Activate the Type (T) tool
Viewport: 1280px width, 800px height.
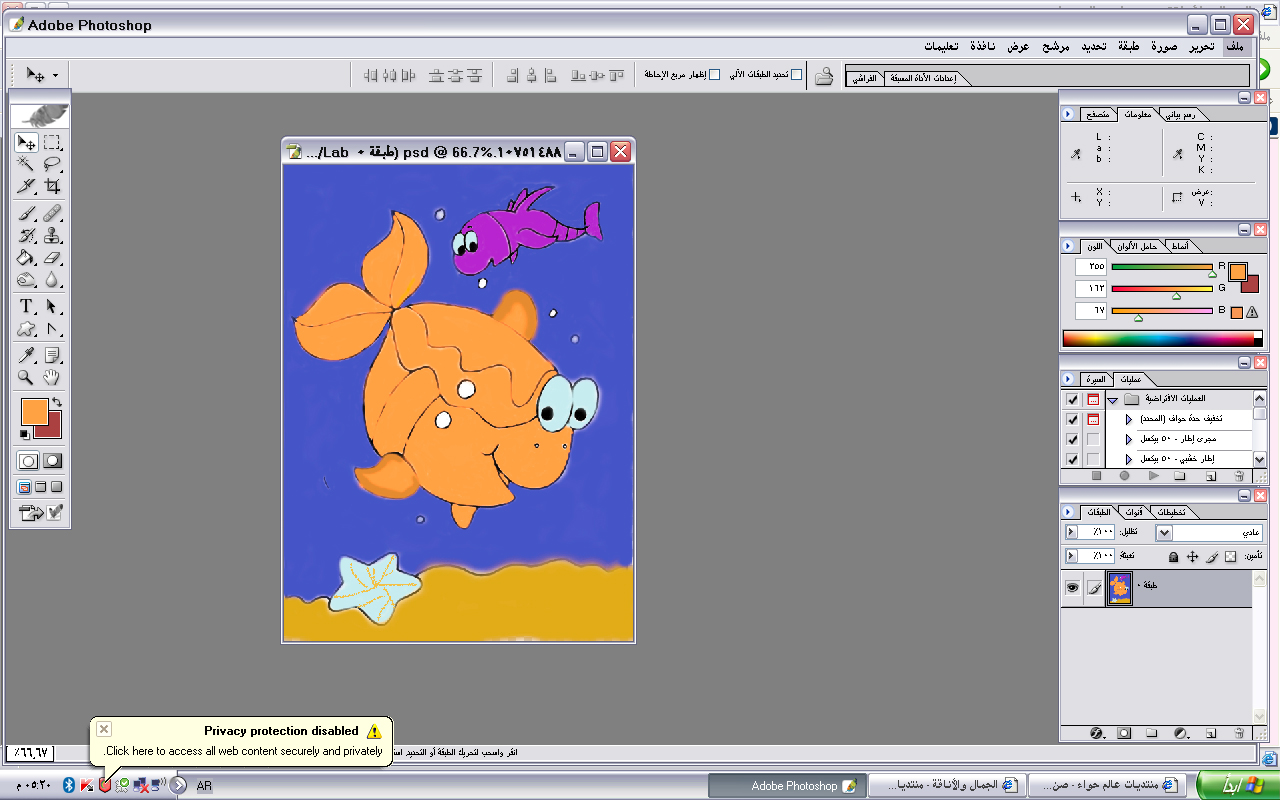pyautogui.click(x=27, y=306)
